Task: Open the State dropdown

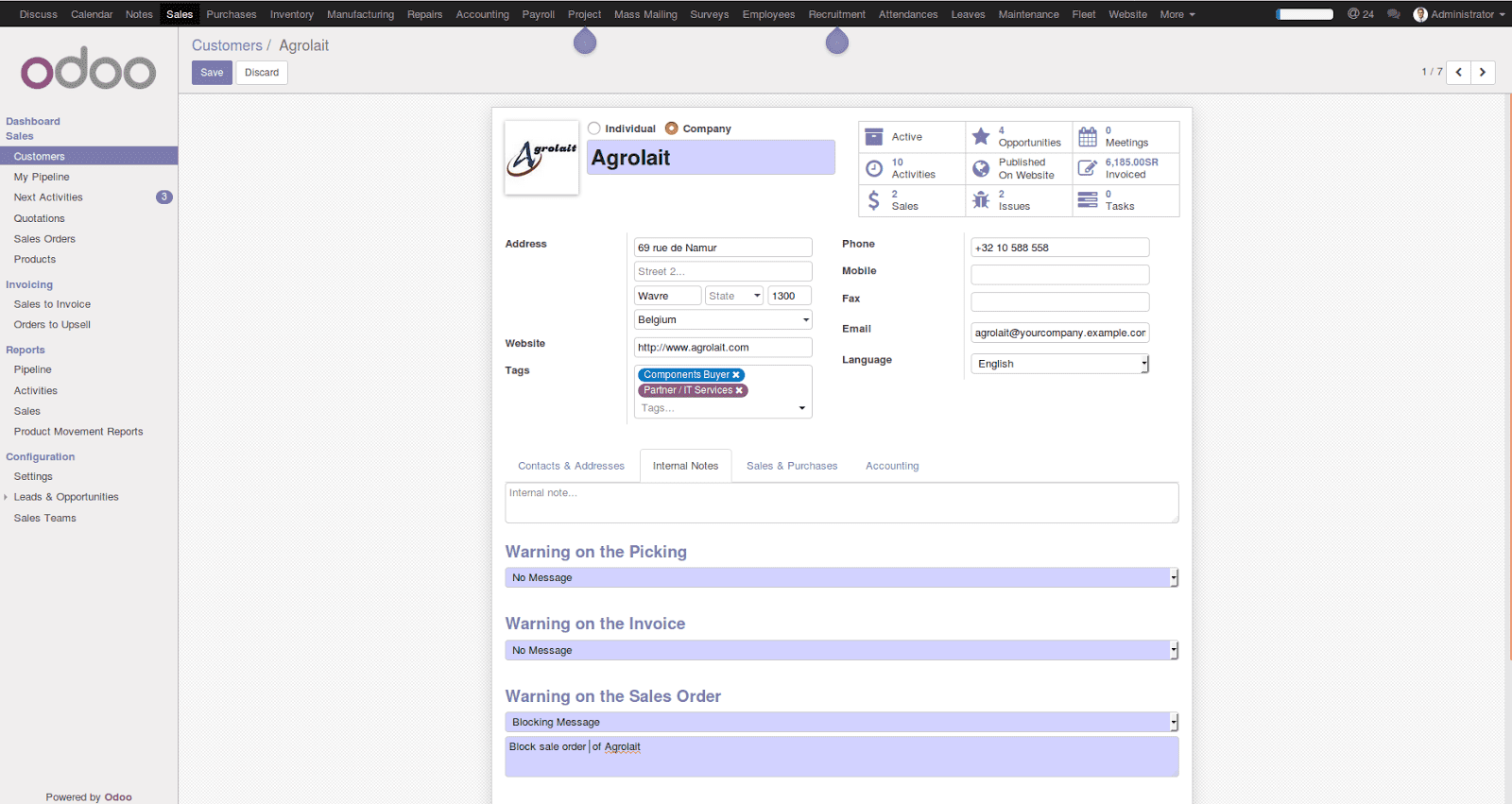Action: [734, 296]
